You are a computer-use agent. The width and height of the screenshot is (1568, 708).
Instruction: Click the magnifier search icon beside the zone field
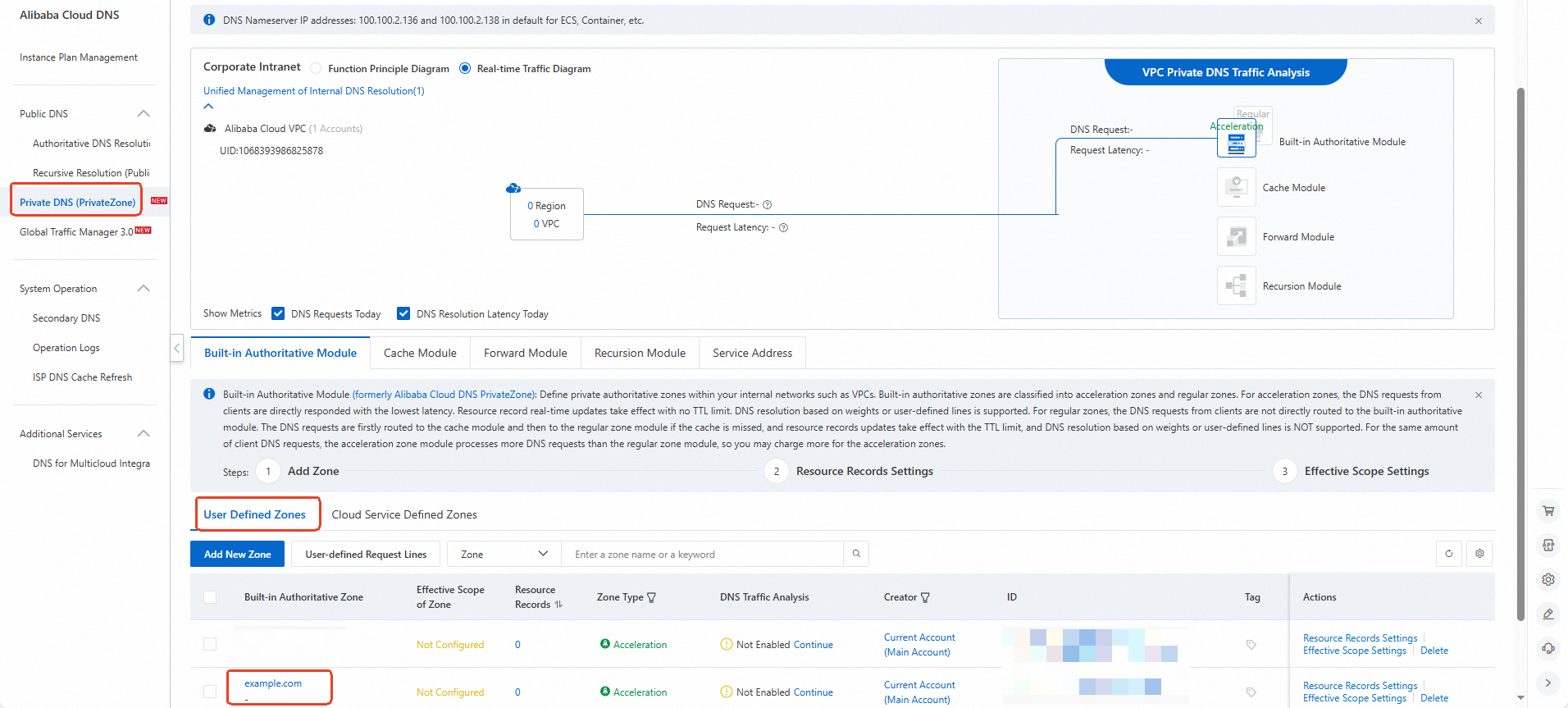pyautogui.click(x=856, y=554)
